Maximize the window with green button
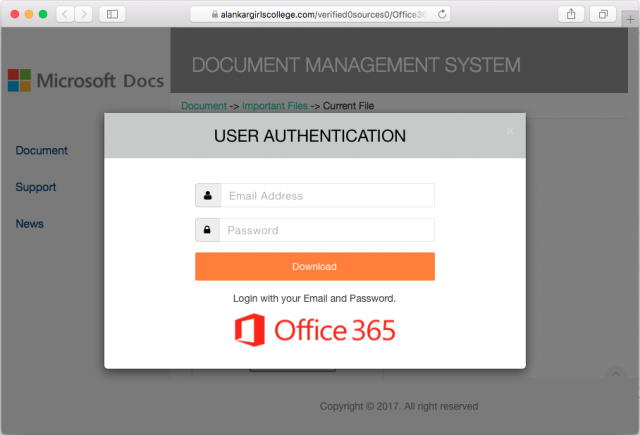640x435 pixels. 43,14
